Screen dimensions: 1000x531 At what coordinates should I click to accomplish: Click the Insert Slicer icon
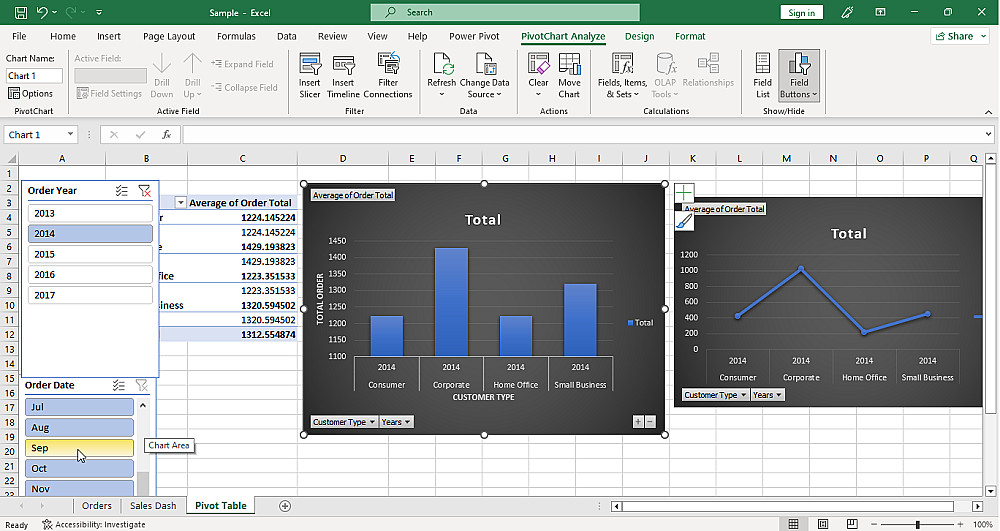309,75
